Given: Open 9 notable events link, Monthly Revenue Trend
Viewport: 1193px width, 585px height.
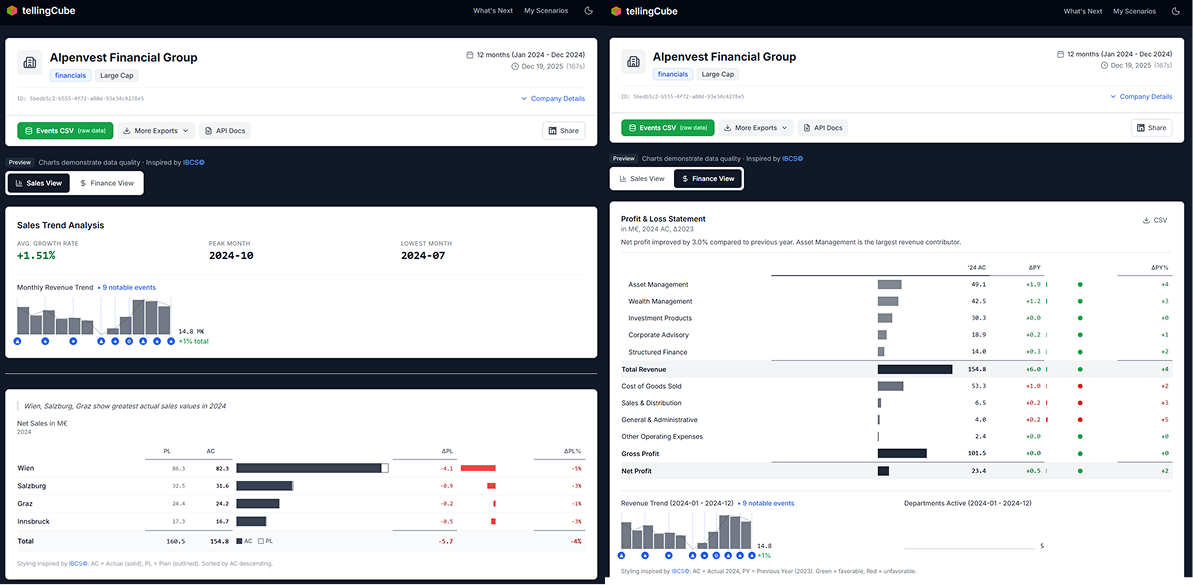Looking at the screenshot, I should [x=129, y=288].
